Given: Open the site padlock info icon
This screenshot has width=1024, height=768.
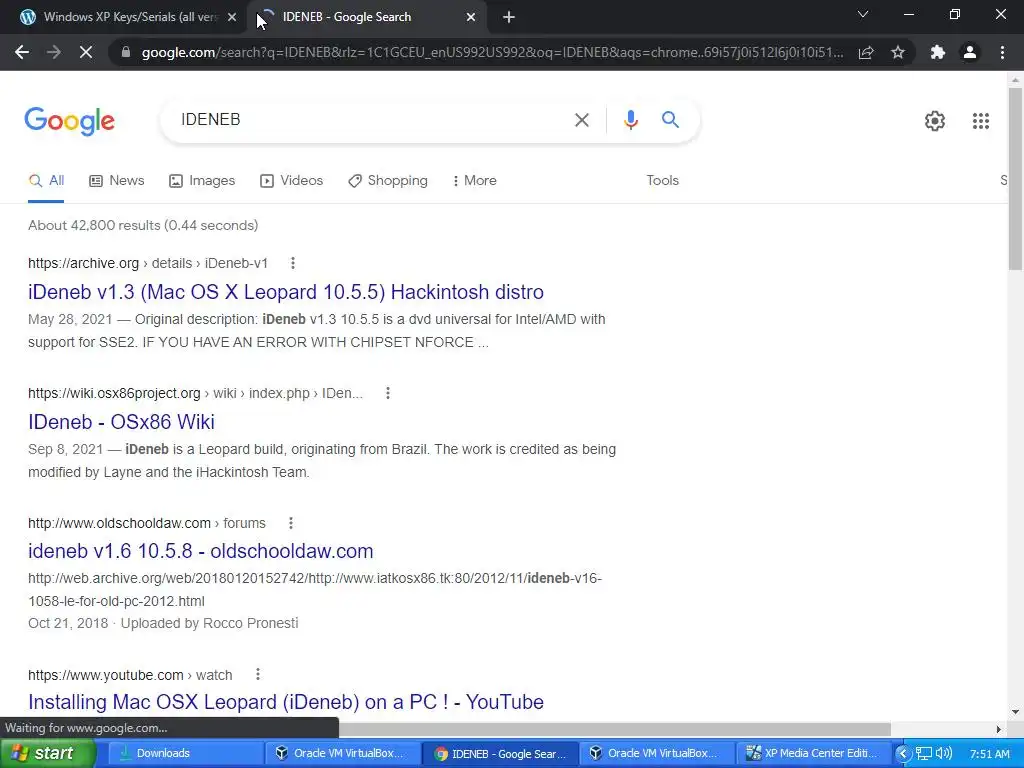Looking at the screenshot, I should [126, 52].
